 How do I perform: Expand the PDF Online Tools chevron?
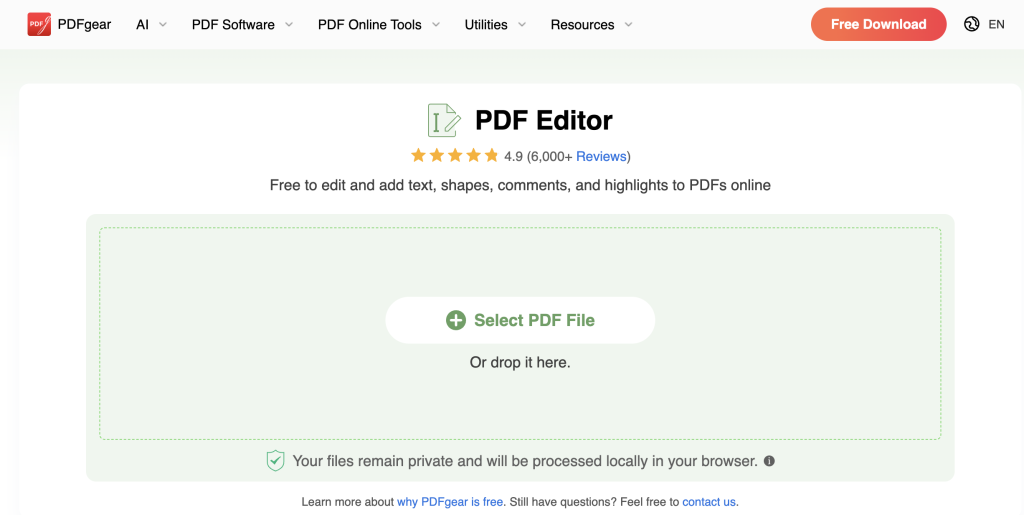[x=436, y=25]
